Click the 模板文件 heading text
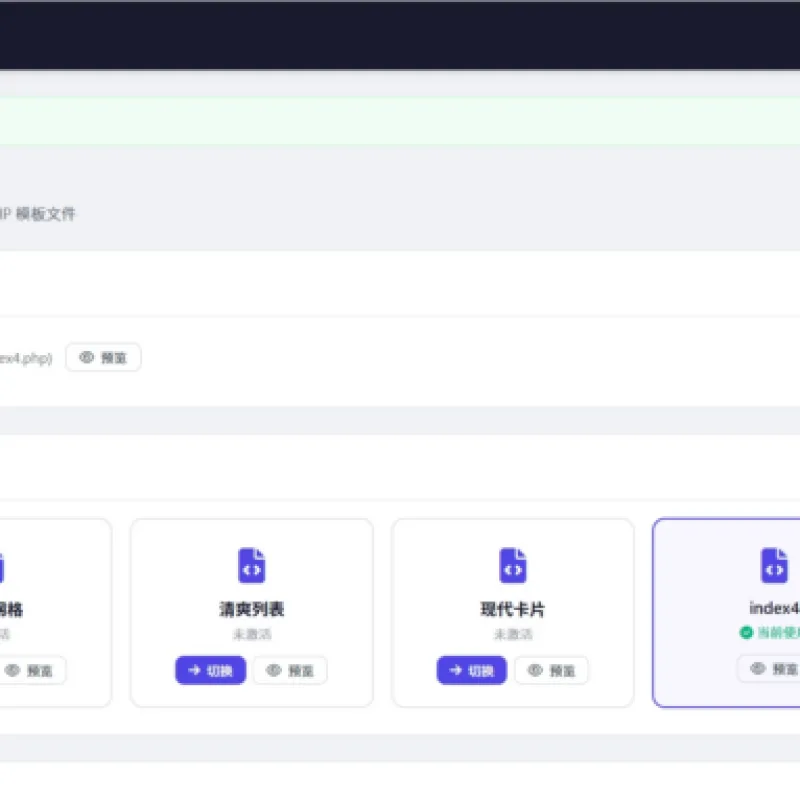 click(x=45, y=214)
